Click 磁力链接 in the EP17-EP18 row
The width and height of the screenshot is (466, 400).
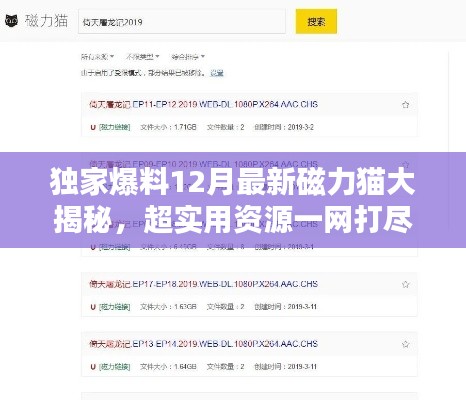[x=115, y=307]
